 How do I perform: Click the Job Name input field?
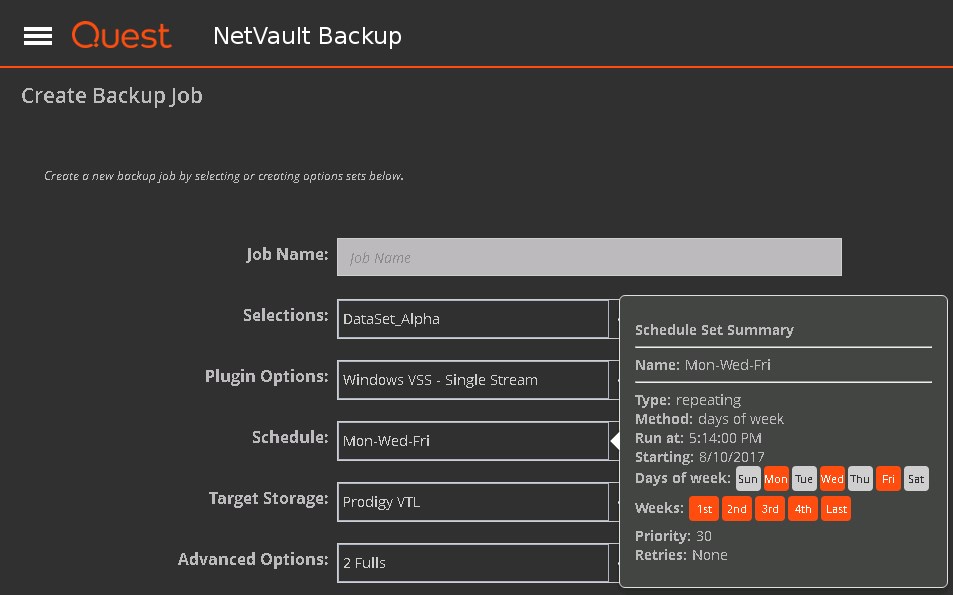tap(589, 257)
